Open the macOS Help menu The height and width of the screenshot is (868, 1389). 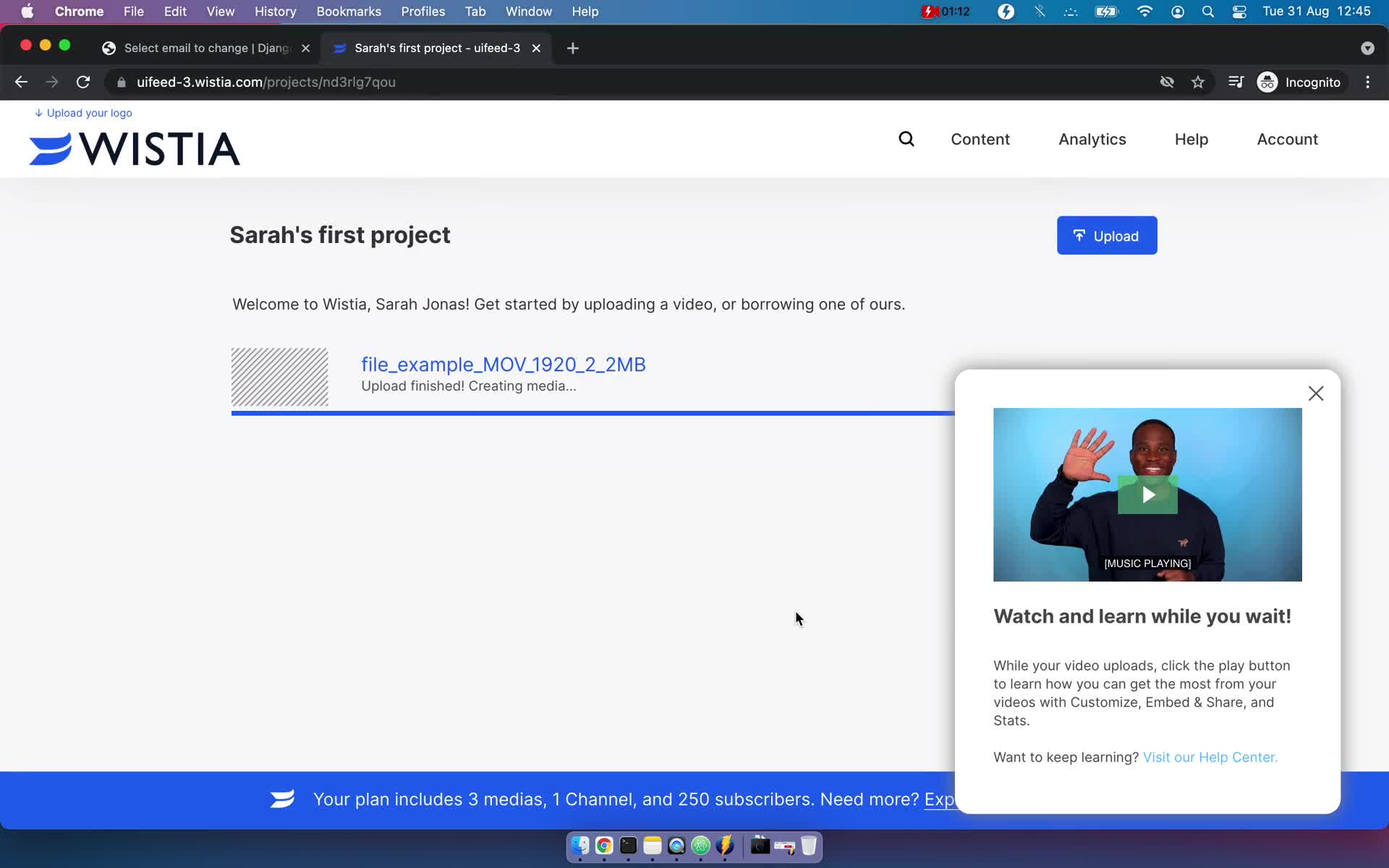(585, 11)
